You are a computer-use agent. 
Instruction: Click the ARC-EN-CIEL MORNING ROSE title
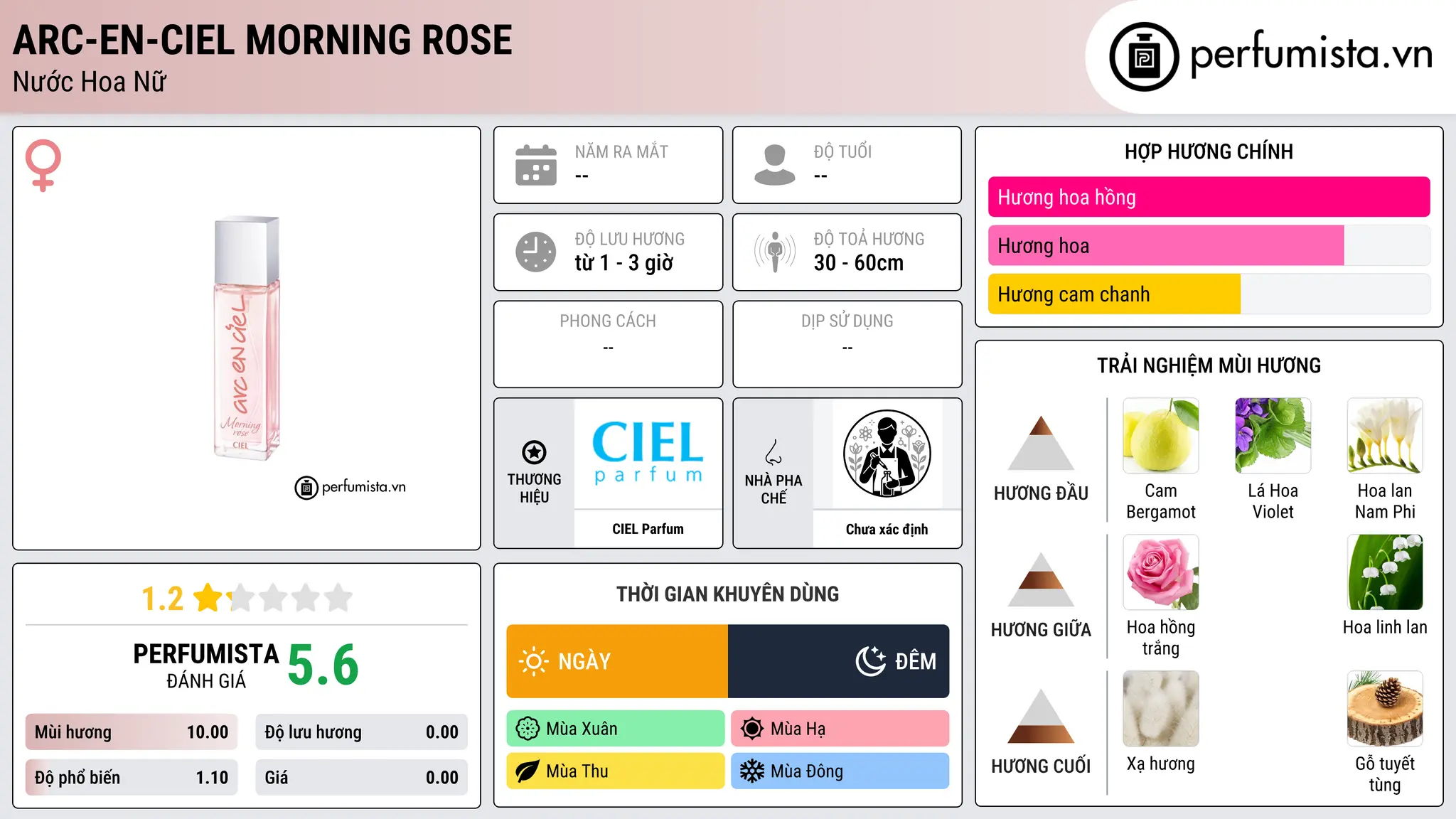[262, 40]
